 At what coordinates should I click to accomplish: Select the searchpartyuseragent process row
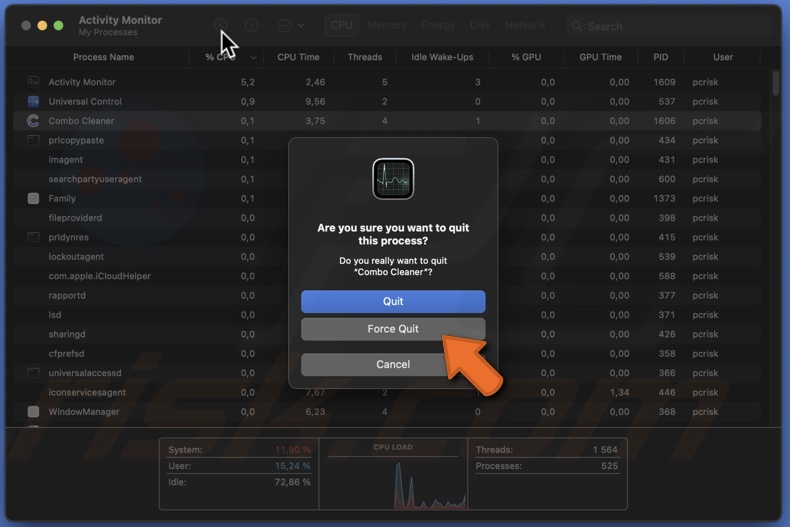[x=387, y=179]
